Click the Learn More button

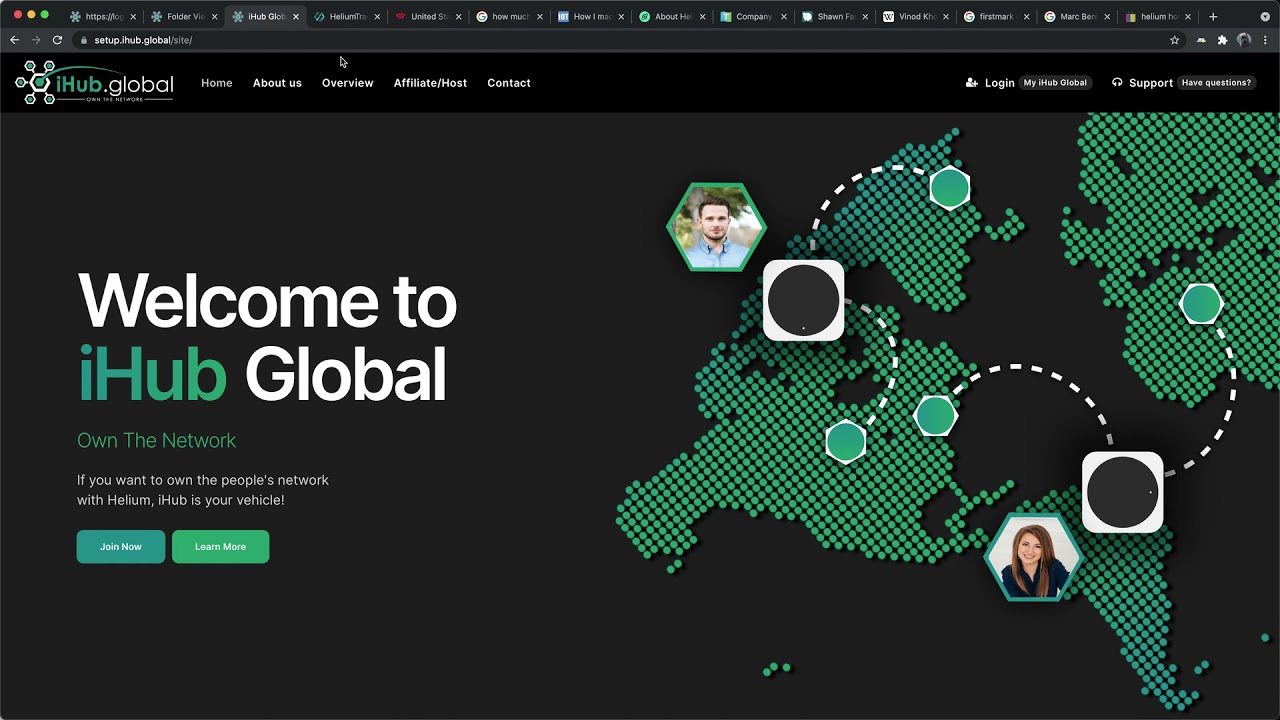220,547
